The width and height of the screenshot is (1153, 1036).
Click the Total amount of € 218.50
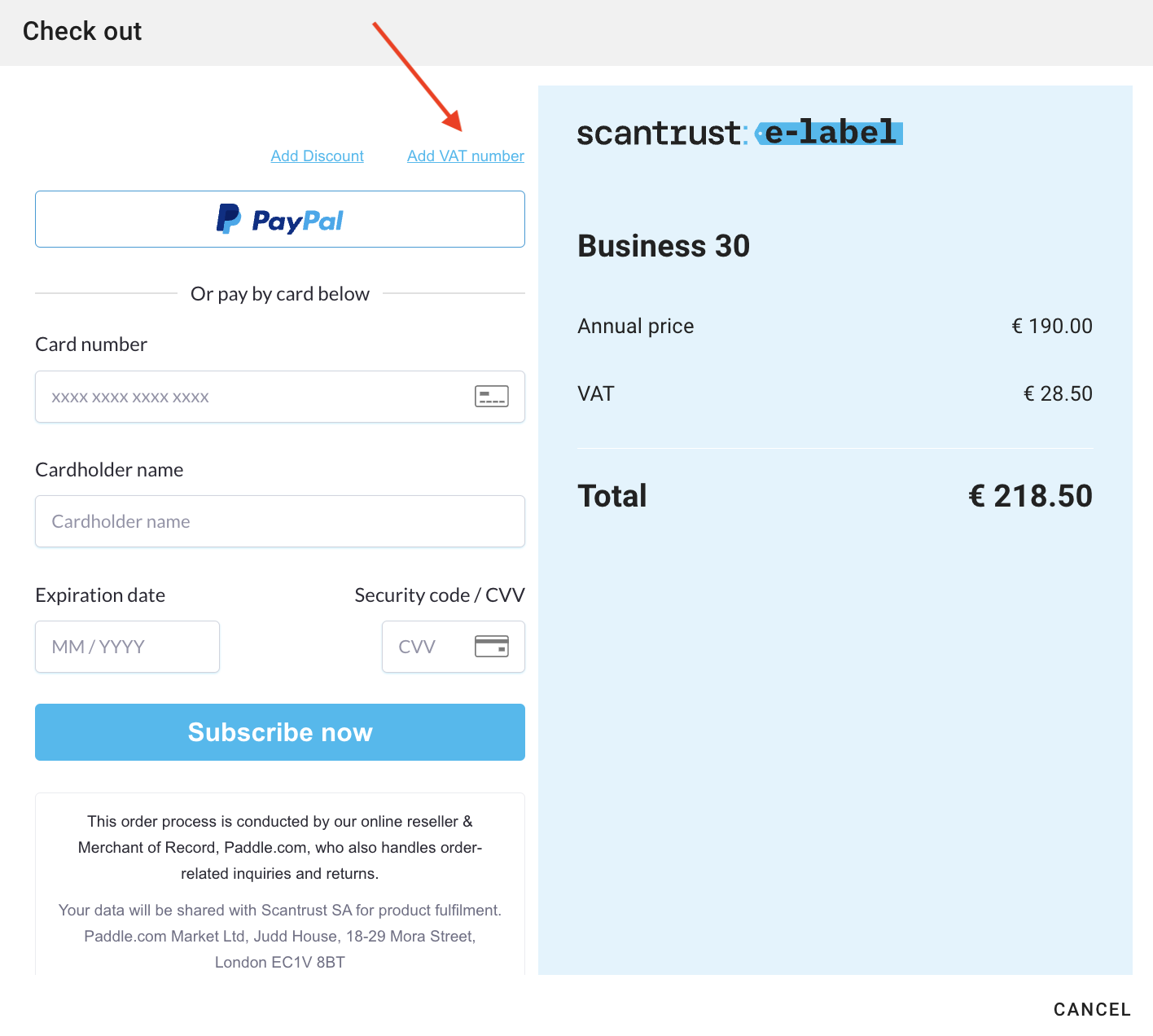(x=1030, y=495)
